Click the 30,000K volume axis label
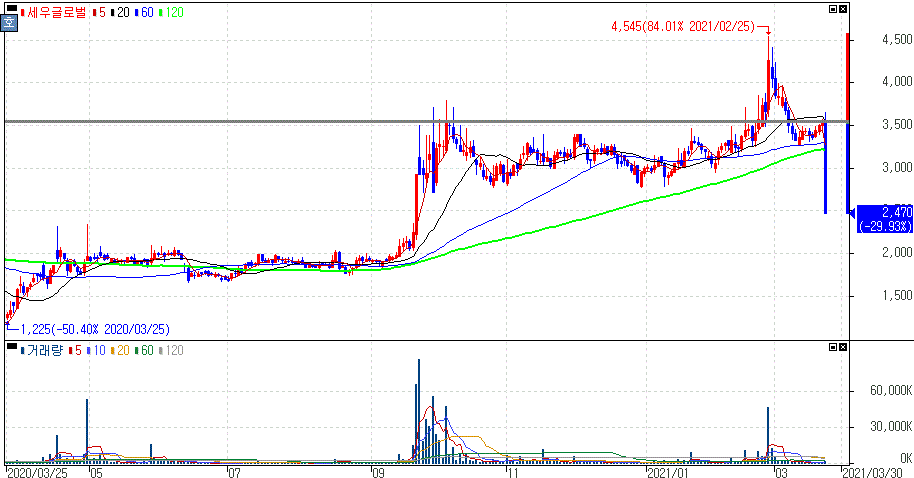Screen dimensions: 914x478 point(891,427)
